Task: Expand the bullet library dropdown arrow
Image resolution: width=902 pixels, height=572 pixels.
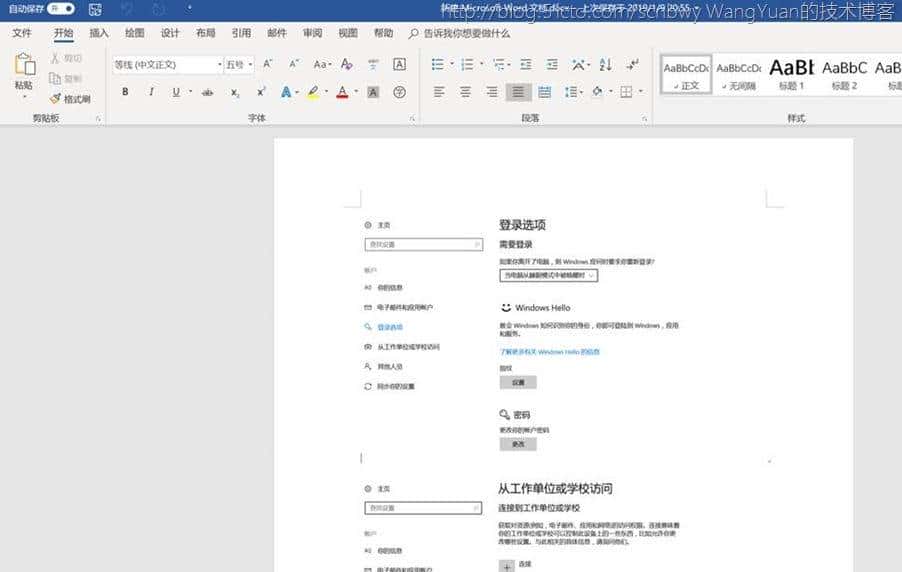Action: 452,64
